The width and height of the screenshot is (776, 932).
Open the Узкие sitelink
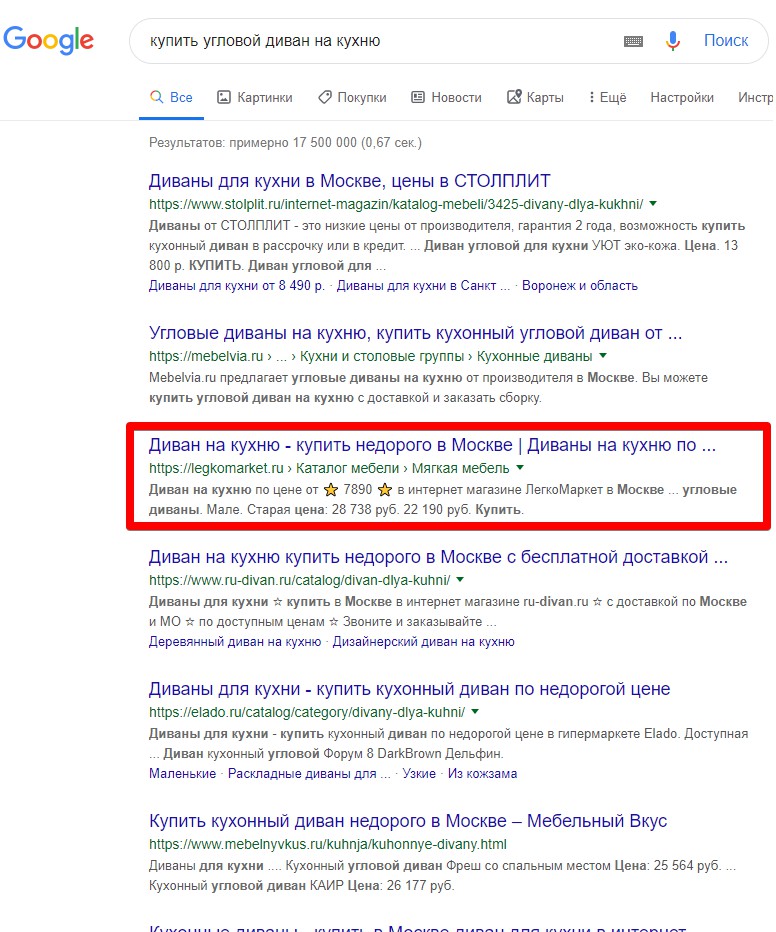(x=419, y=773)
